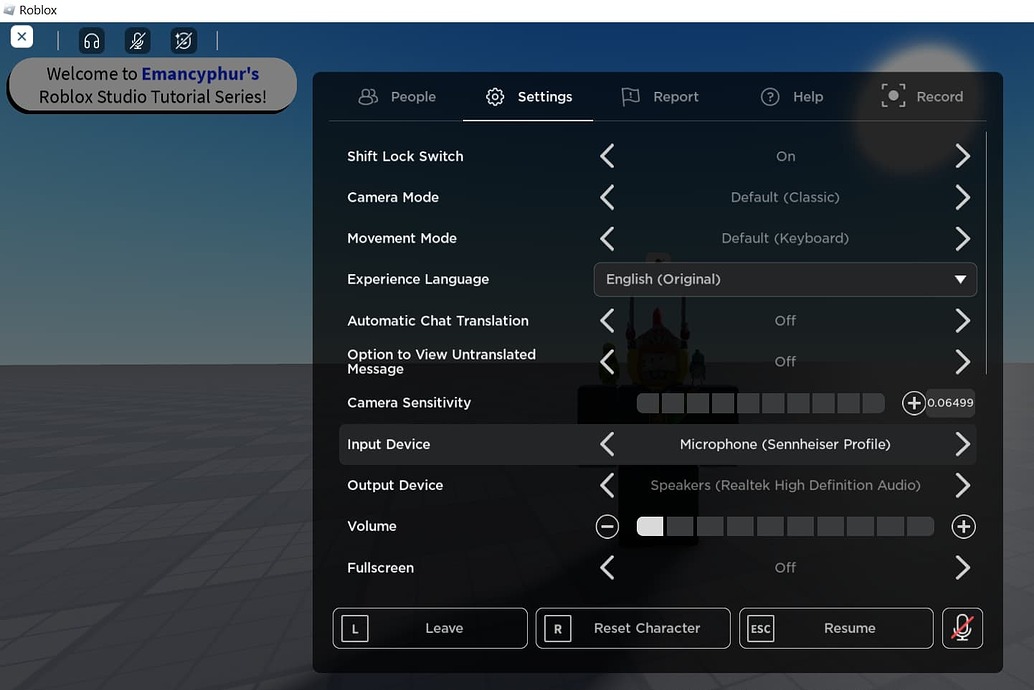
Task: Unmute the microphone icon in top toolbar
Action: pyautogui.click(x=137, y=40)
